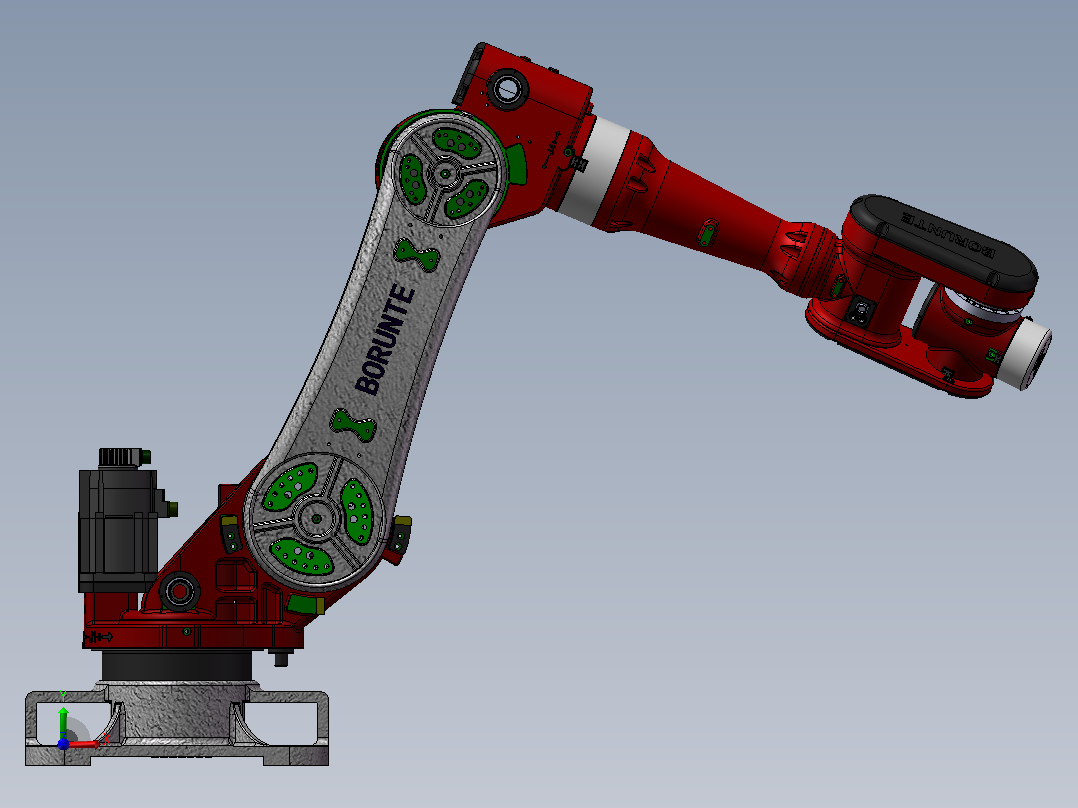Viewport: 1078px width, 808px height.
Task: Select the white ring on the red forearm
Action: coord(594,171)
